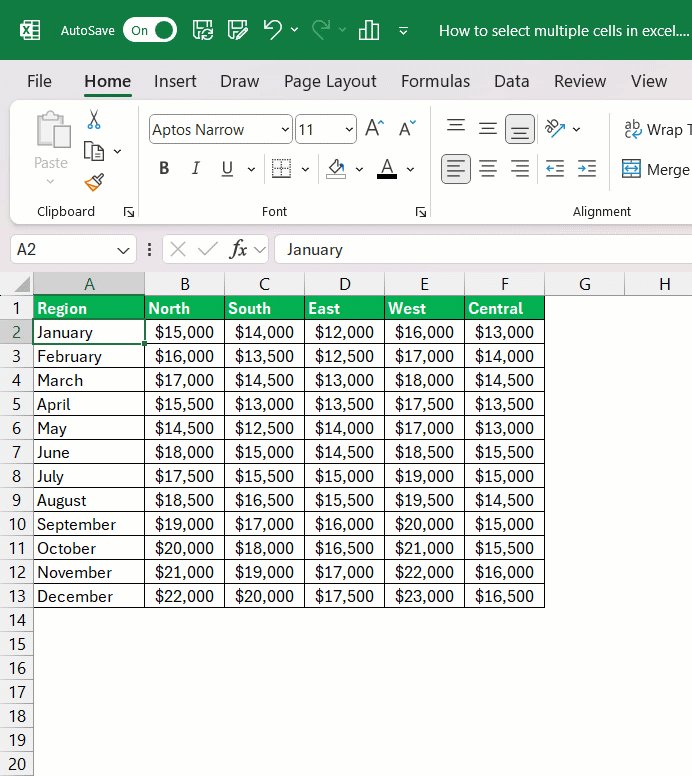The image size is (692, 776).
Task: Expand the Fill Color palette arrow
Action: [x=359, y=170]
